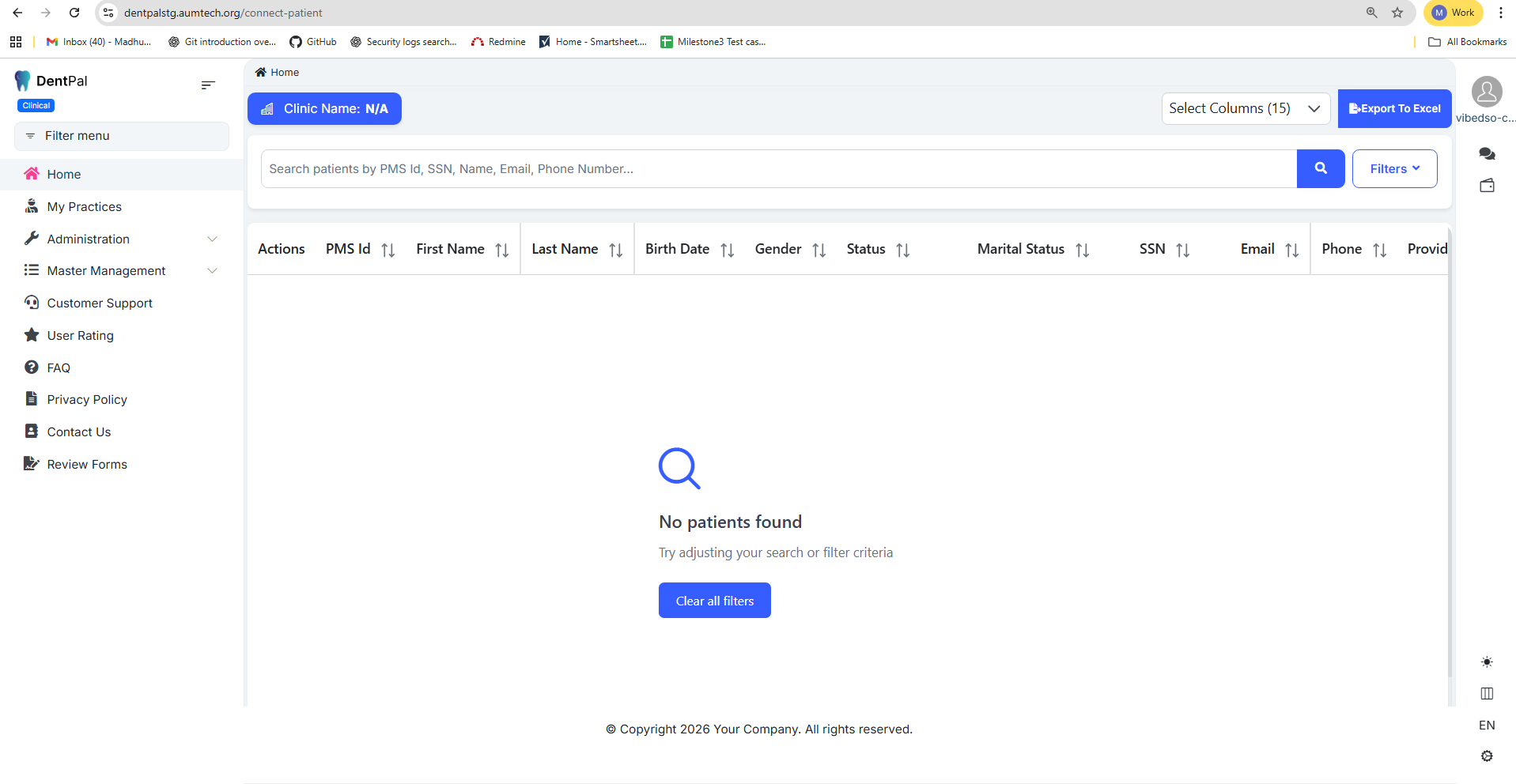Screen dimensions: 1516x784
Task: Click the user profile avatar
Action: point(1487,92)
